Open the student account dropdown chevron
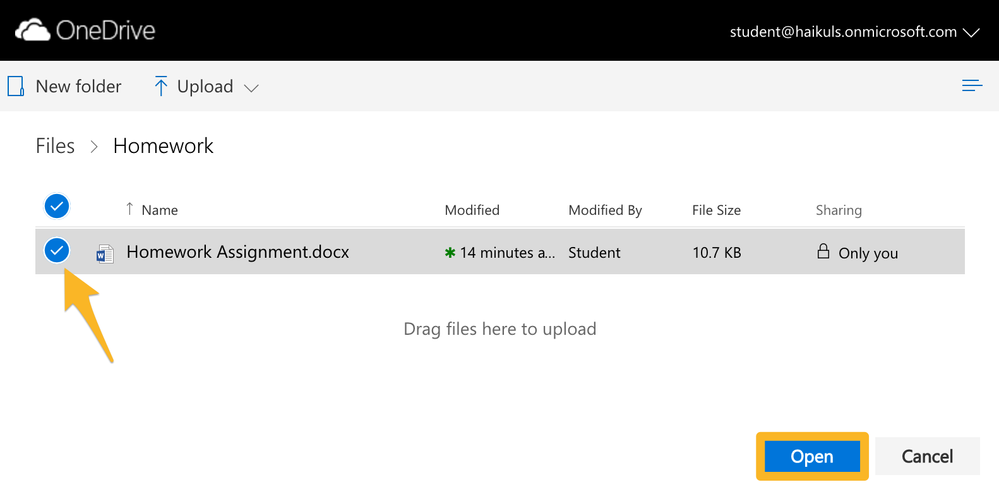The height and width of the screenshot is (484, 999). point(971,32)
